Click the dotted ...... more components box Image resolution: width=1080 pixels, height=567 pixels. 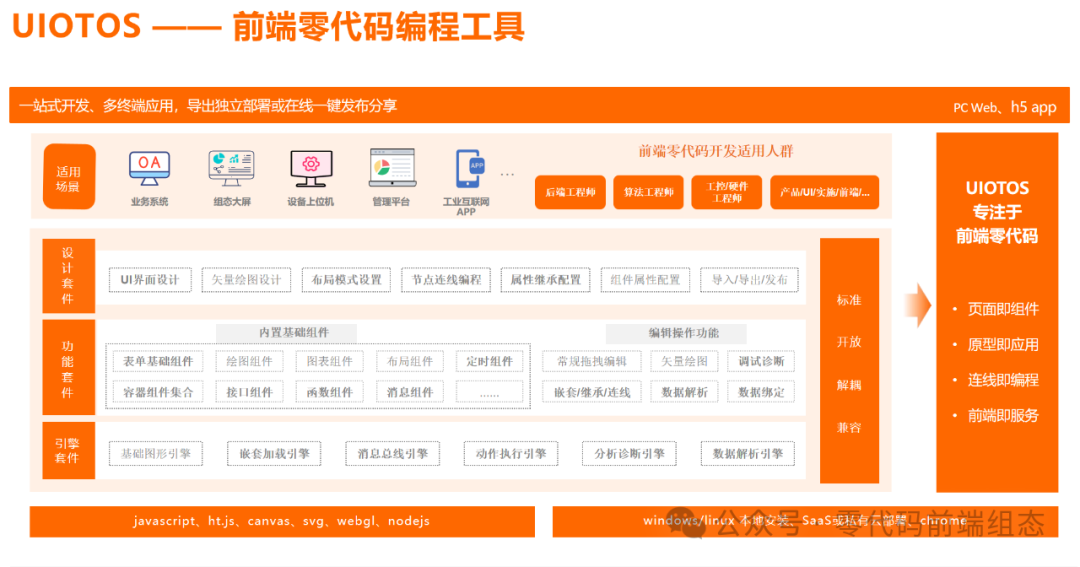click(489, 393)
